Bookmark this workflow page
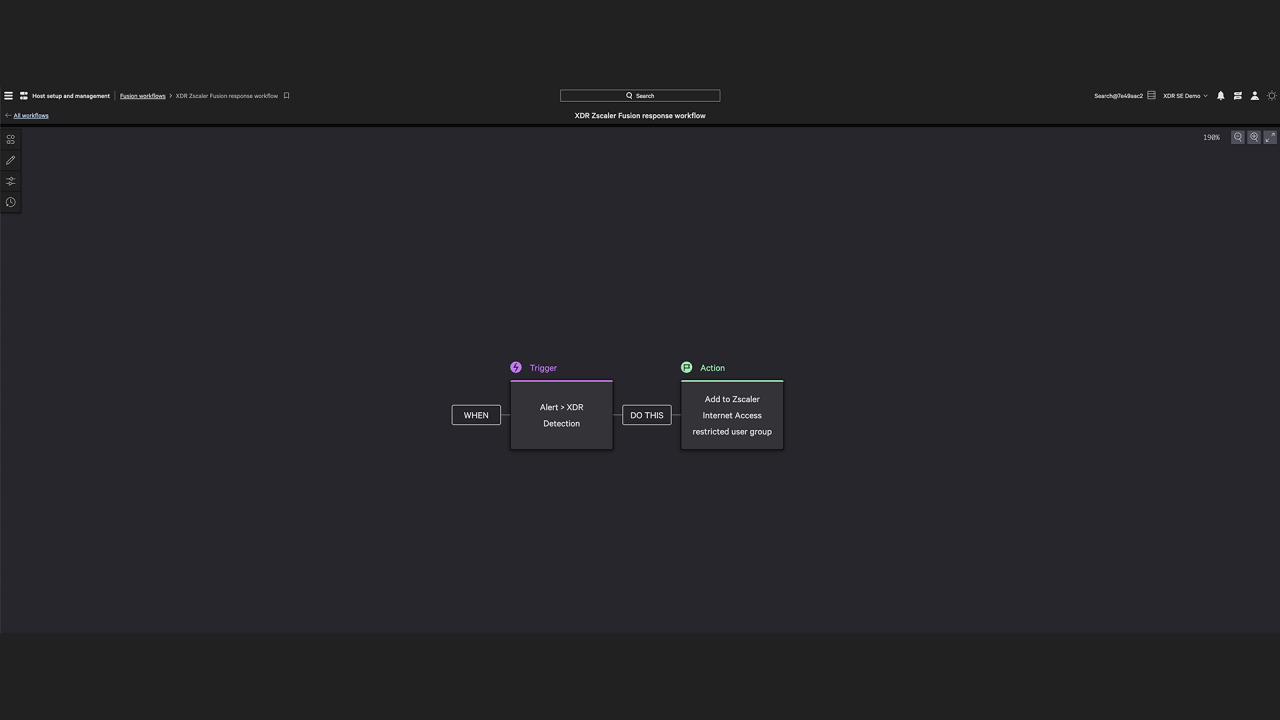 286,96
